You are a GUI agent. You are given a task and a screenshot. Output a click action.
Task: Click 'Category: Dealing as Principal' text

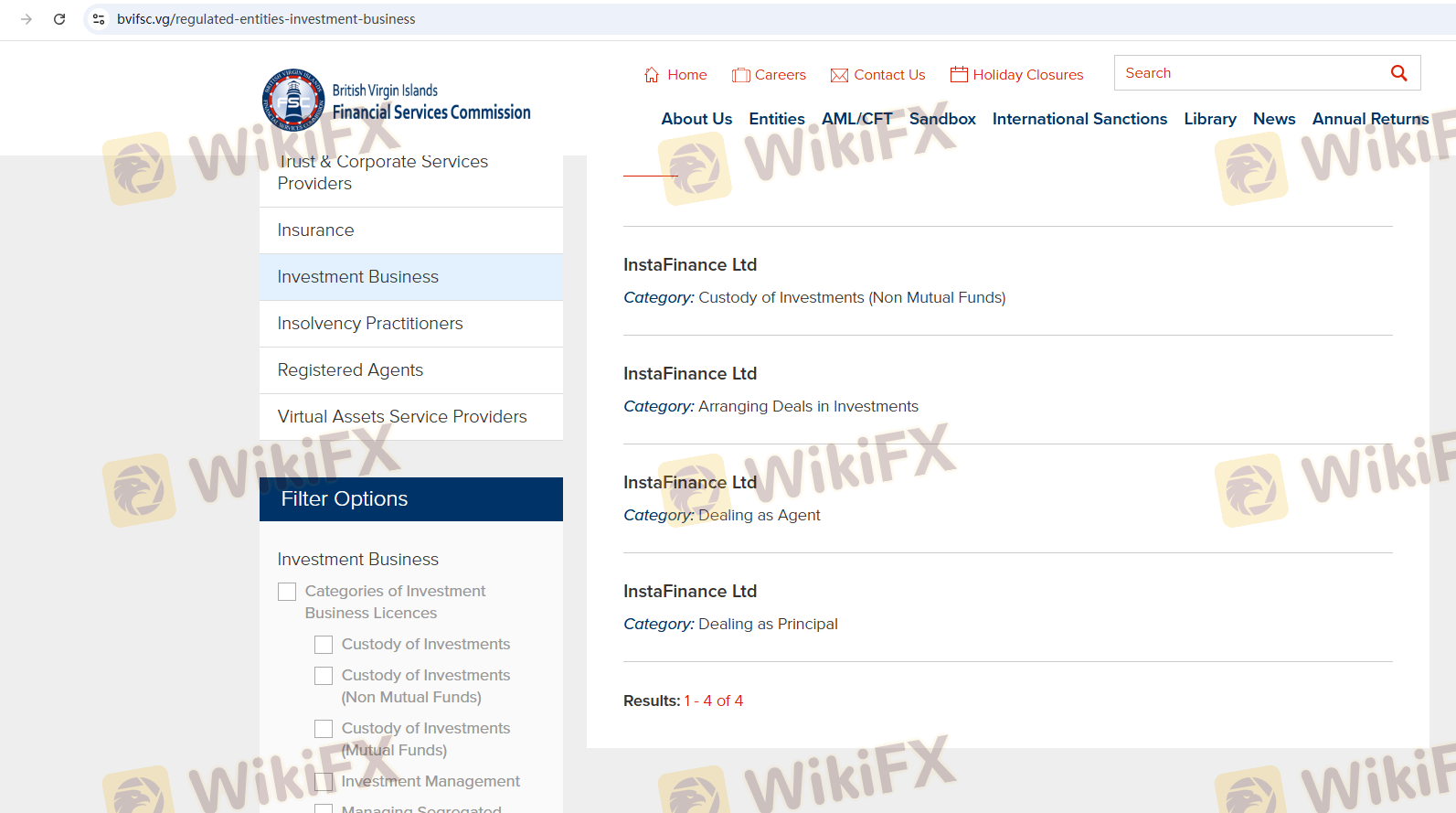(730, 625)
